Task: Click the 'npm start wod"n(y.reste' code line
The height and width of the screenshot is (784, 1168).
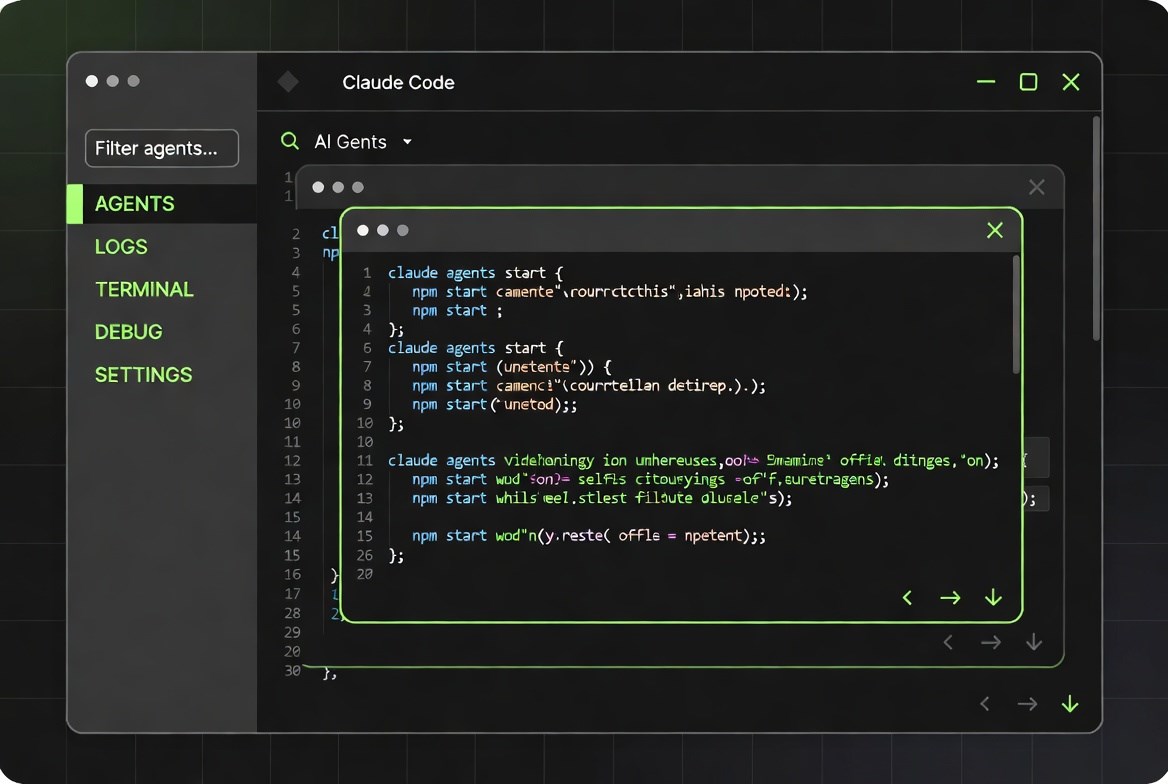Action: [x=588, y=536]
